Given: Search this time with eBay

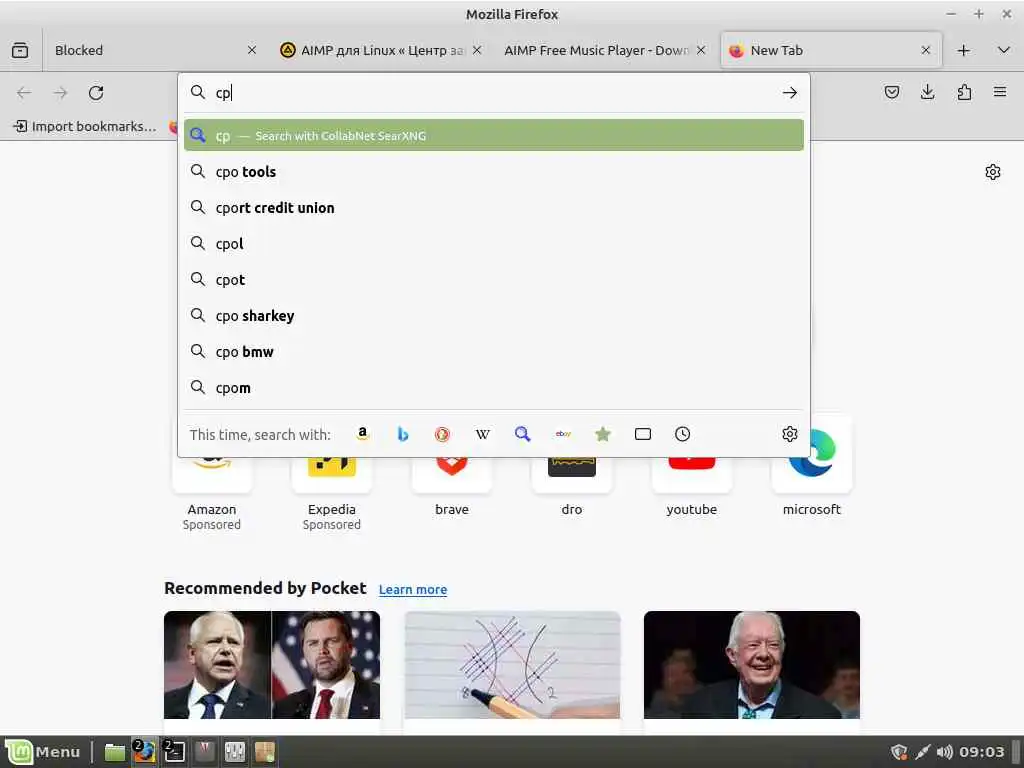Looking at the screenshot, I should coord(563,434).
